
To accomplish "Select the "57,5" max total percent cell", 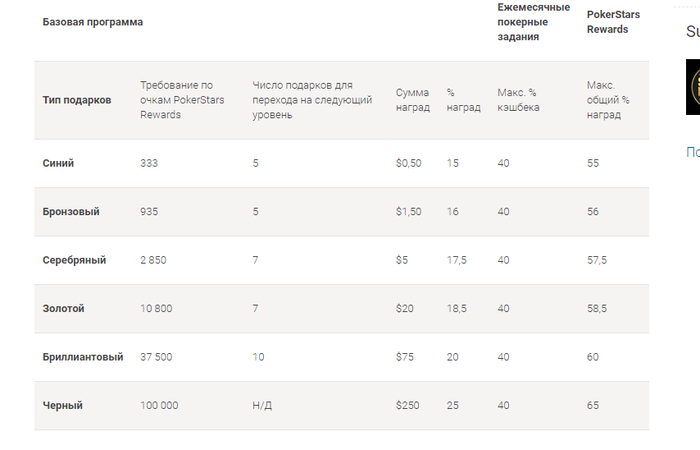I will tap(596, 260).
